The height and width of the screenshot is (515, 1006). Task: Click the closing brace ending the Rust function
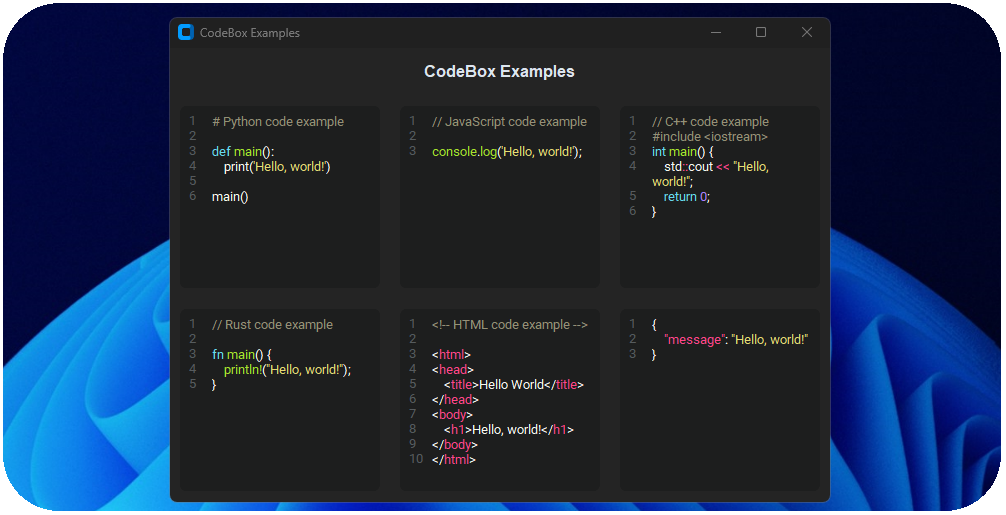214,385
